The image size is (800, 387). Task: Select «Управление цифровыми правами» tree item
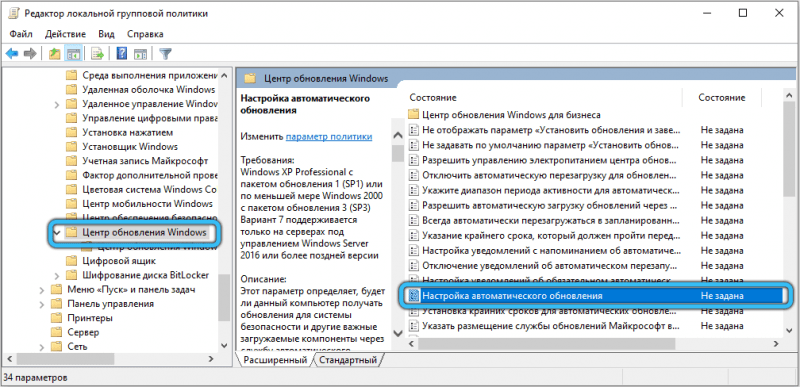click(x=150, y=118)
